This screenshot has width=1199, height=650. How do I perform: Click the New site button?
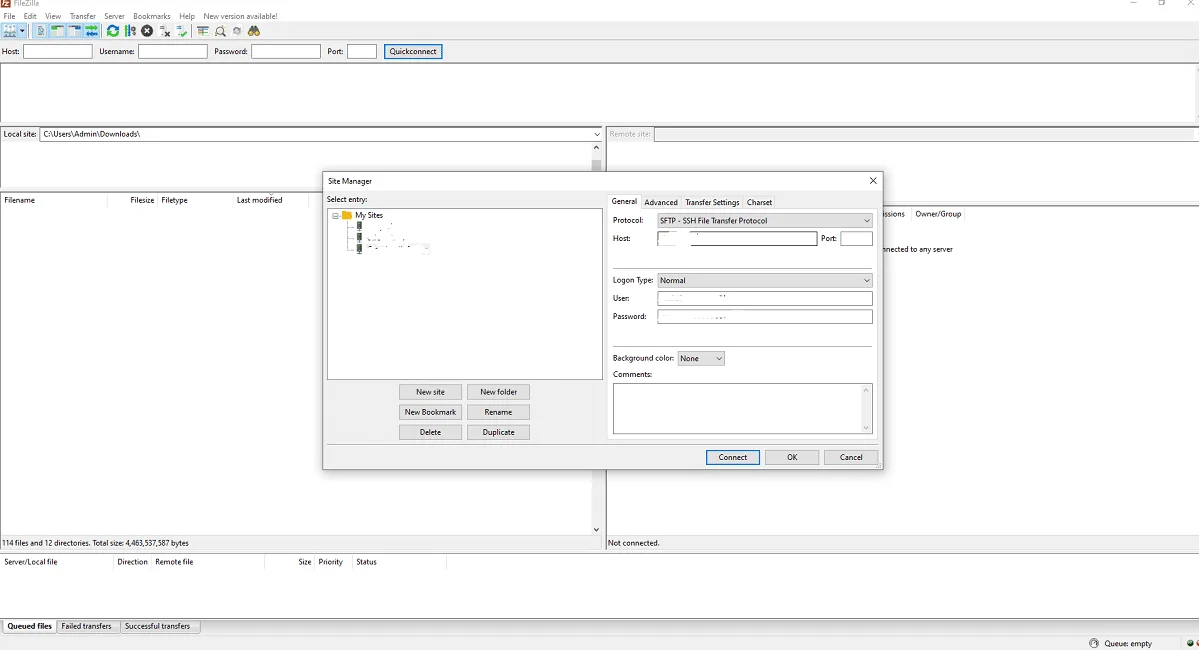pos(430,391)
